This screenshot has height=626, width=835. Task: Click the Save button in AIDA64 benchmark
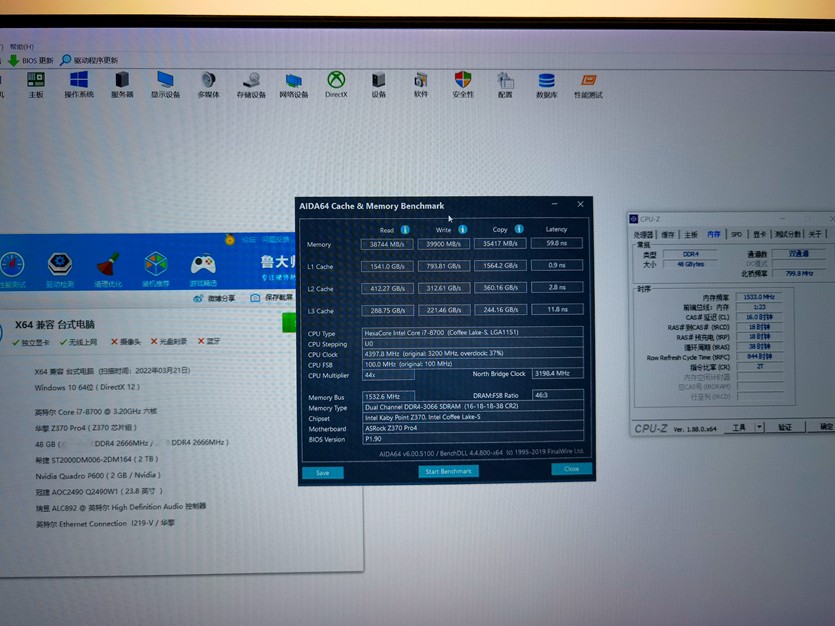(322, 472)
